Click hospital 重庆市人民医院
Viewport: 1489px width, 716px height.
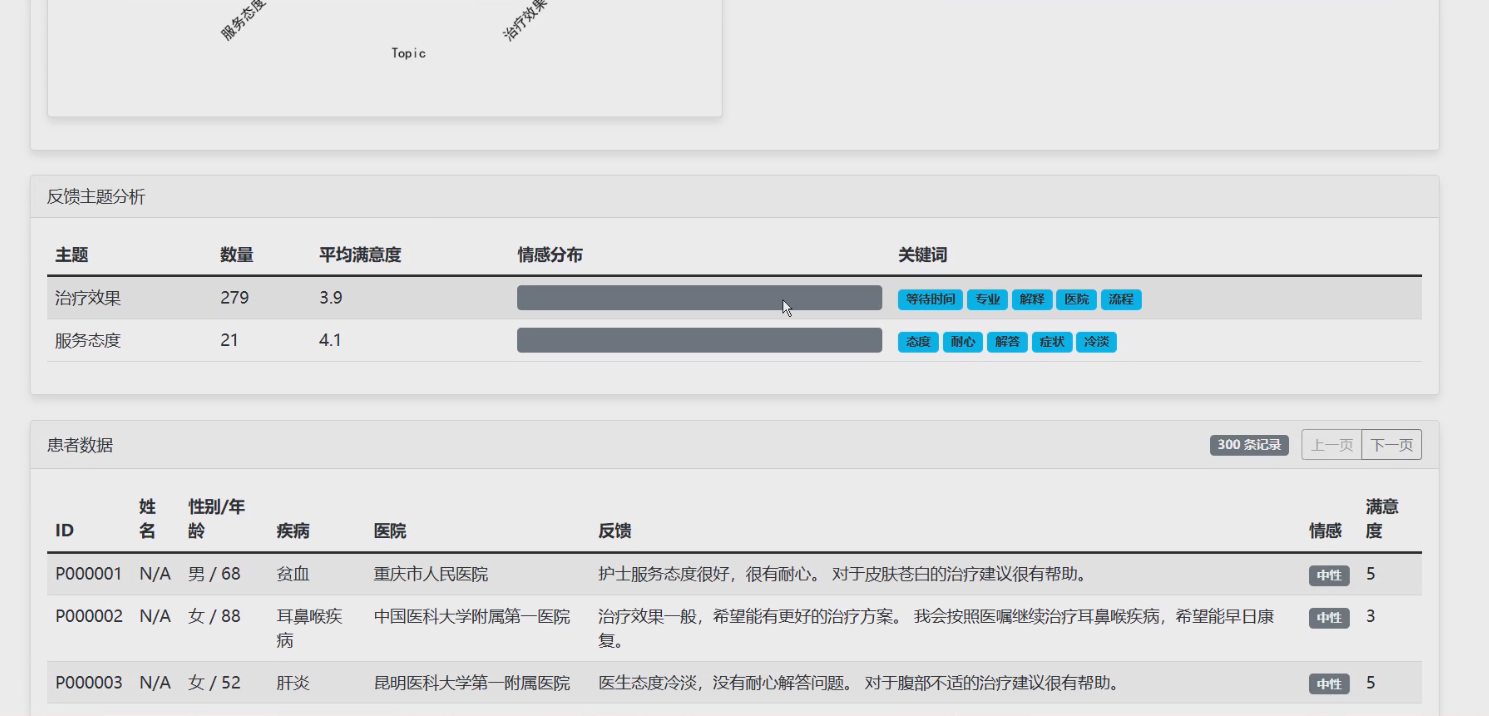[431, 575]
